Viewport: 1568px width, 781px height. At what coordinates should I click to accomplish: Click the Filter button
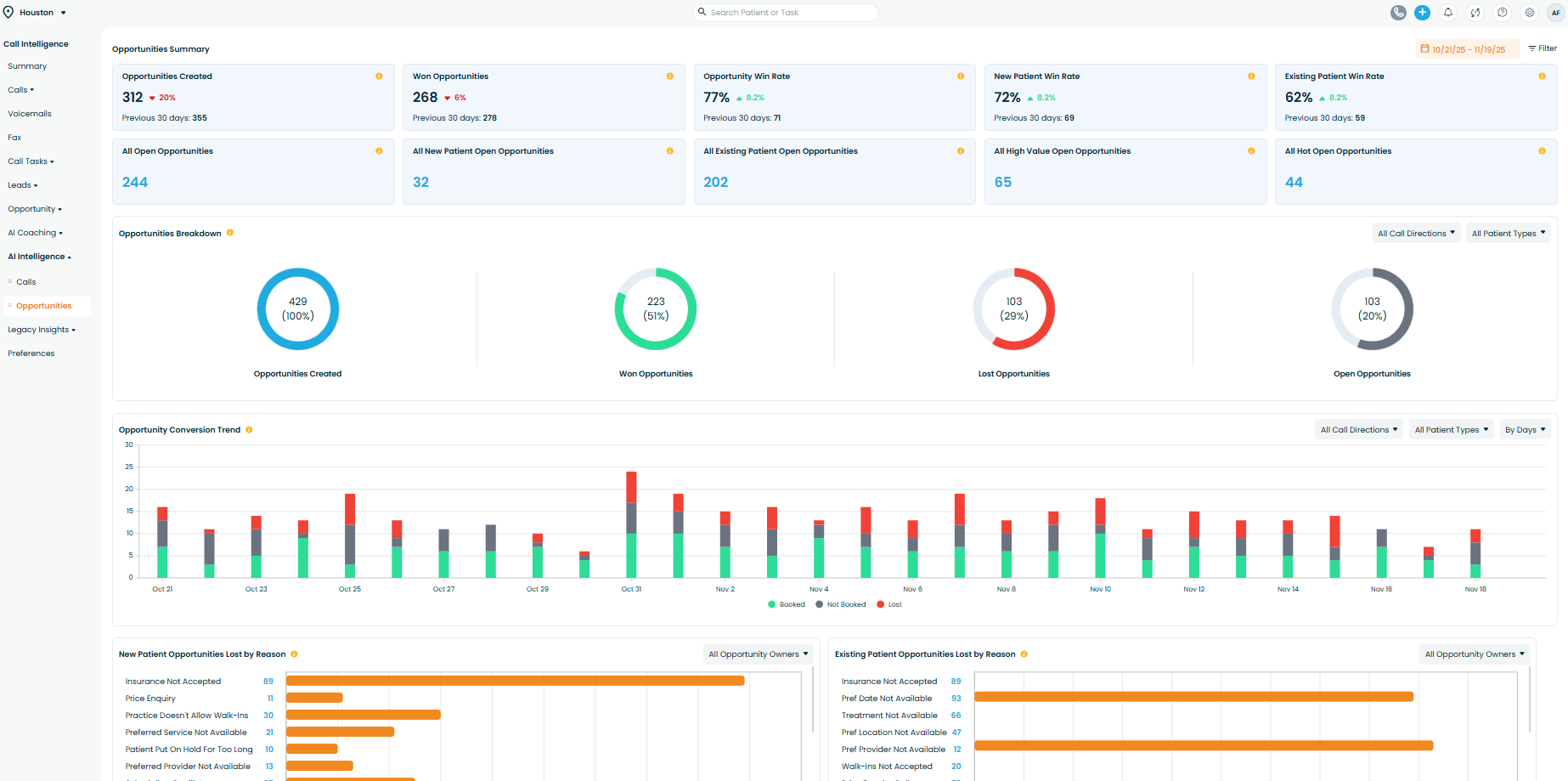pyautogui.click(x=1543, y=48)
